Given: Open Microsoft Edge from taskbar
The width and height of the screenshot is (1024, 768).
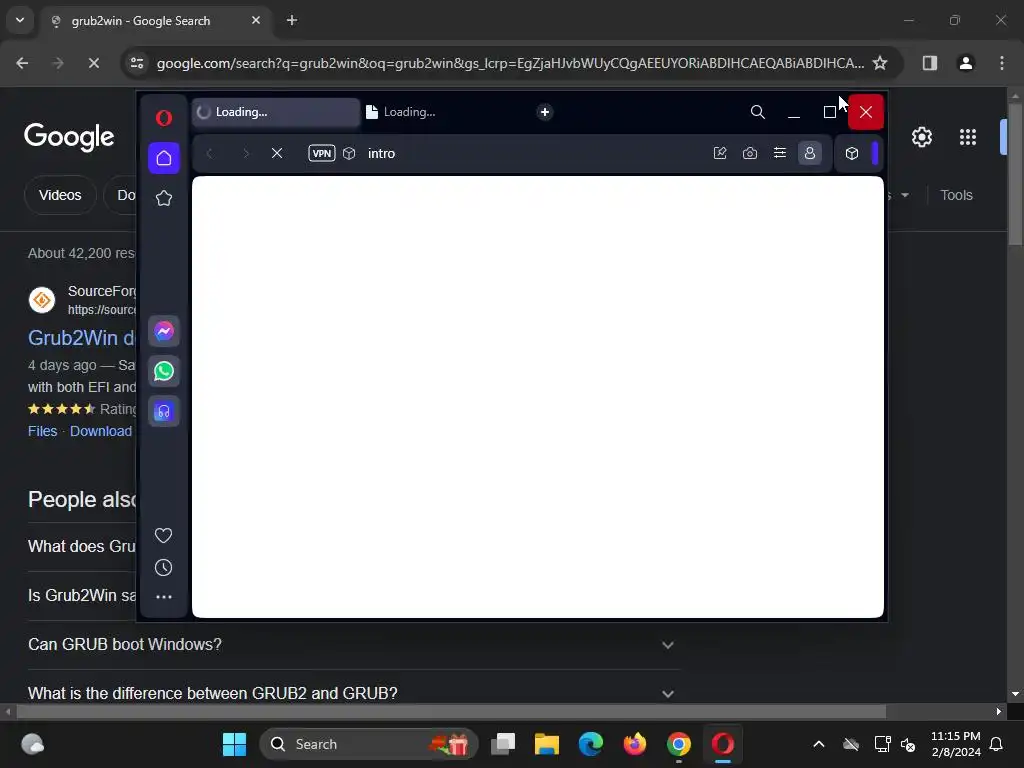Looking at the screenshot, I should (591, 744).
